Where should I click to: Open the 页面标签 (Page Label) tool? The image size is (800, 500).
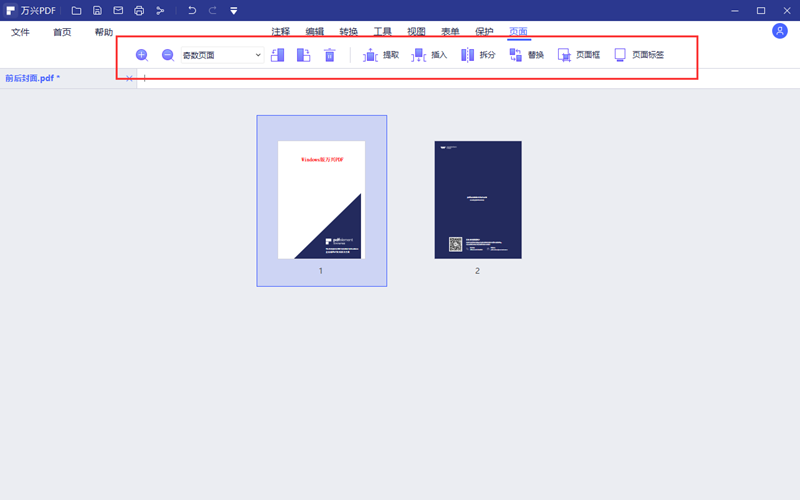[x=638, y=55]
